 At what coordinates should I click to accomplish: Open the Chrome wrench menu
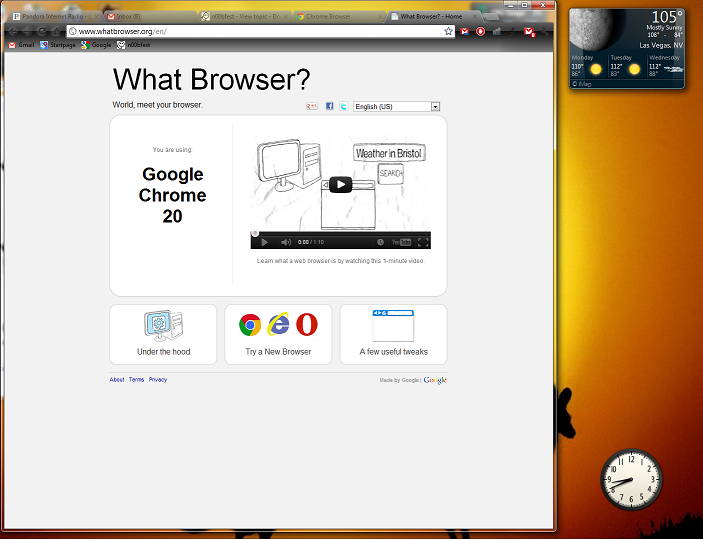(545, 31)
